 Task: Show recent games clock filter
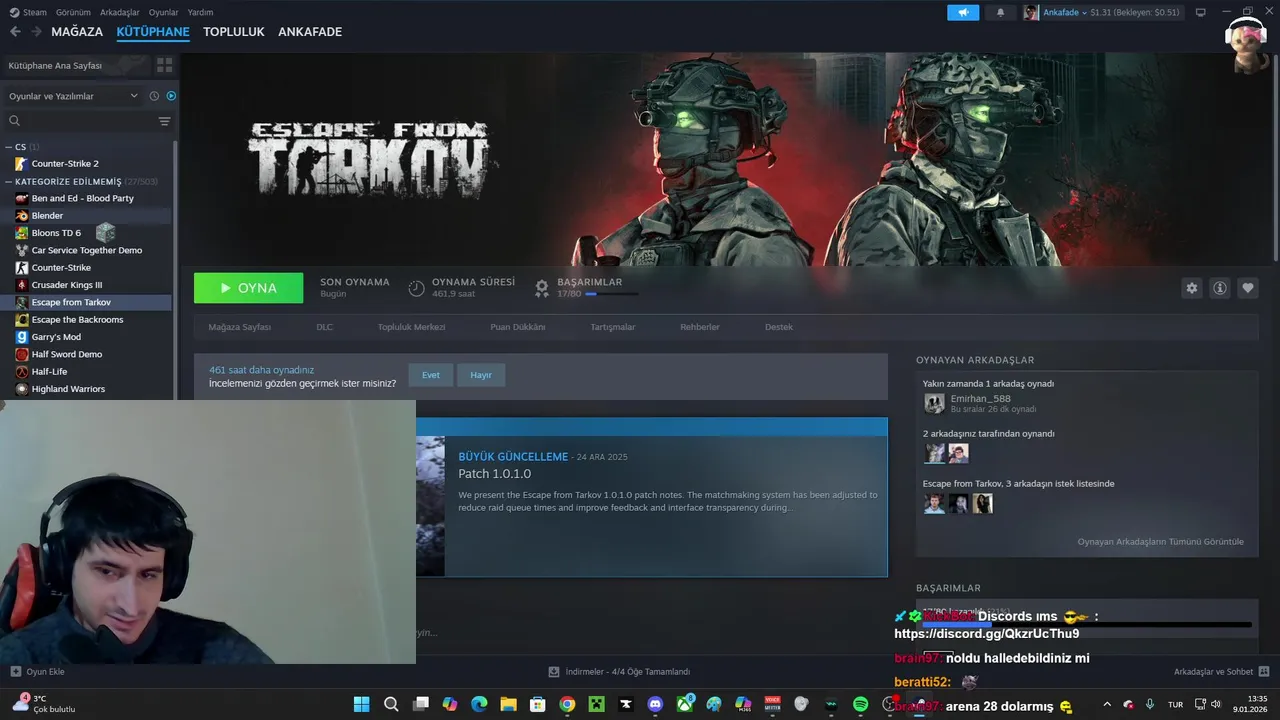click(x=154, y=96)
